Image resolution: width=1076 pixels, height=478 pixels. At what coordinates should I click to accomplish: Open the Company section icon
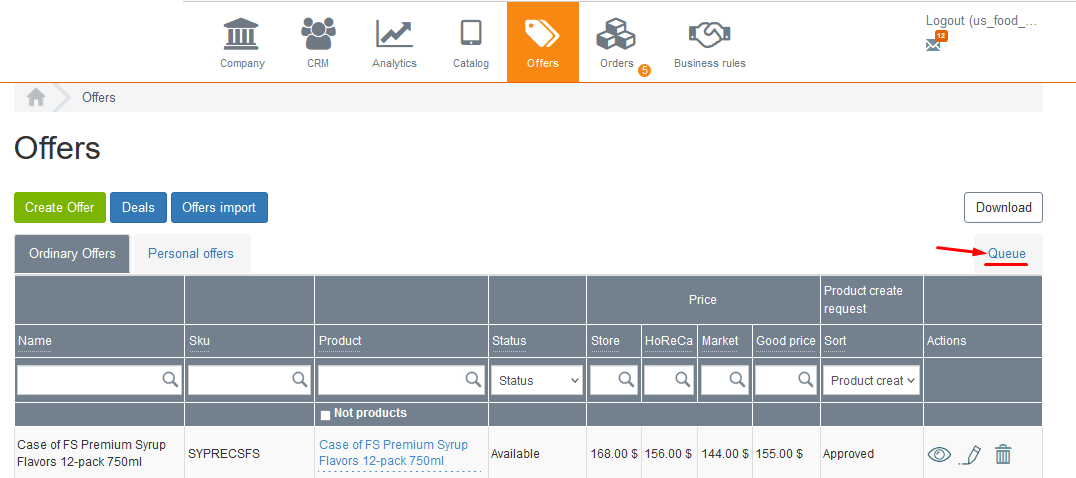pyautogui.click(x=242, y=34)
